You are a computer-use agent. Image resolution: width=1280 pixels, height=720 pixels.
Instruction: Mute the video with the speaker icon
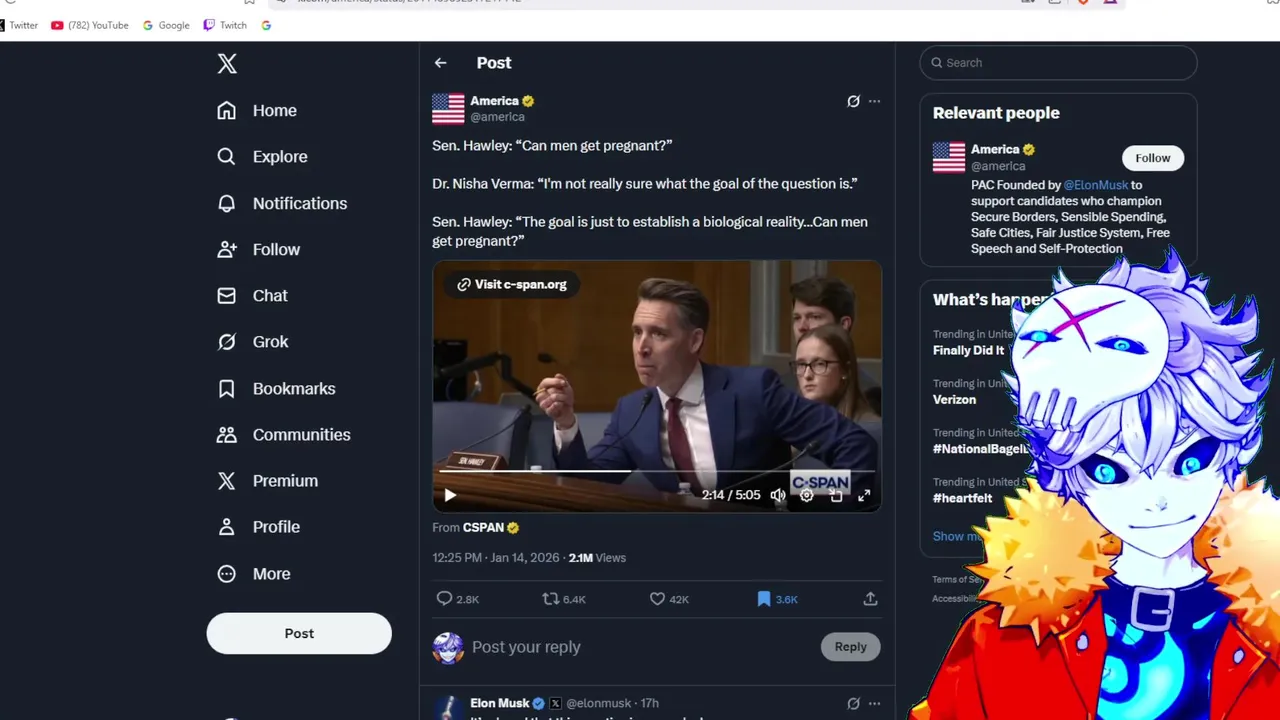[778, 495]
